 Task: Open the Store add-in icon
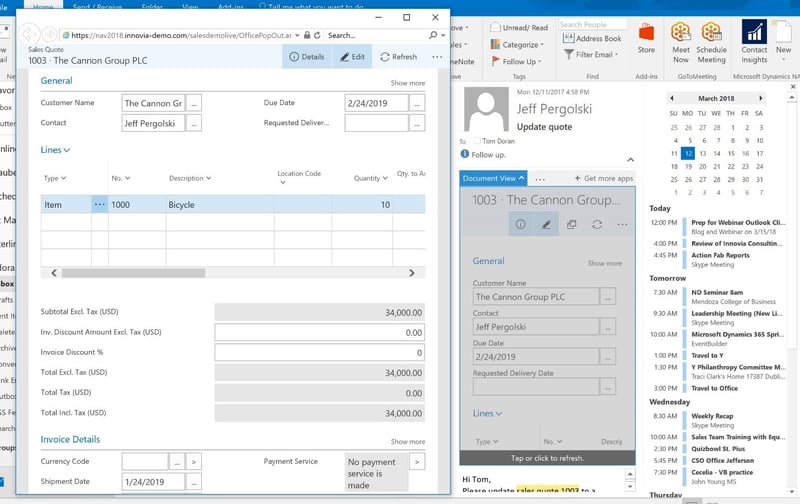(x=646, y=39)
